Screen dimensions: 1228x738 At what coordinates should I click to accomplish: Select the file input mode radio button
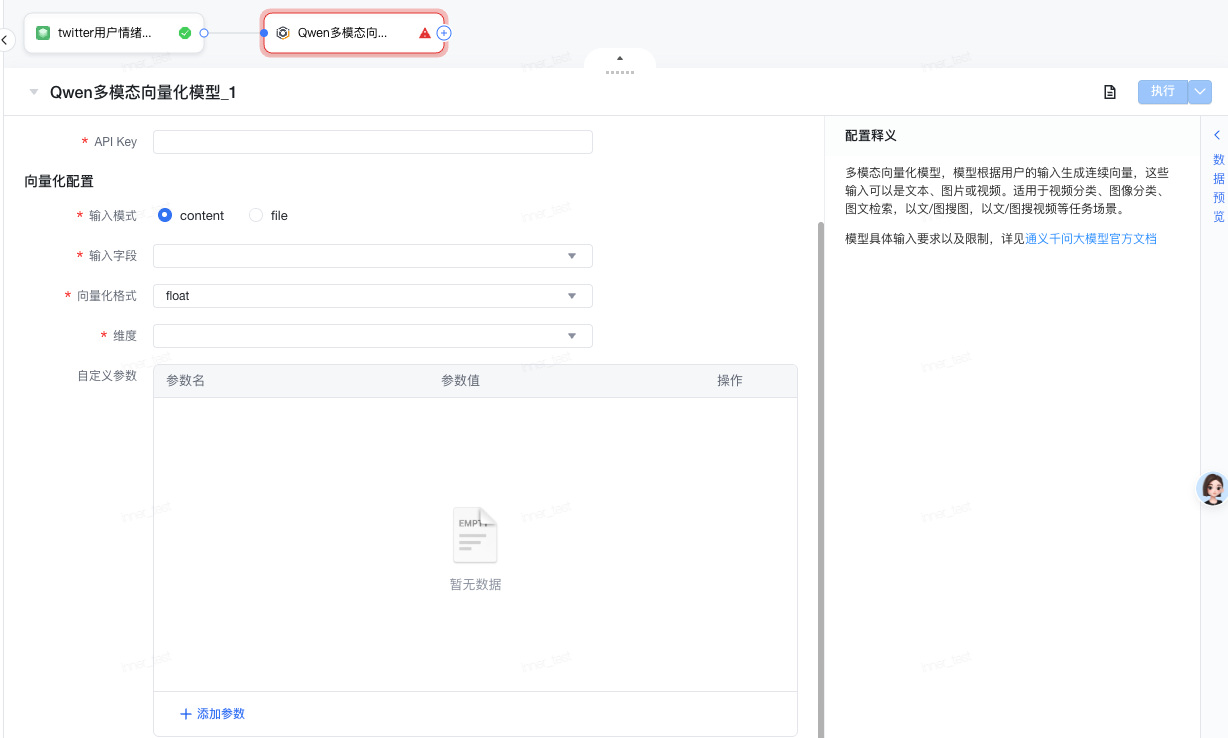[x=256, y=215]
